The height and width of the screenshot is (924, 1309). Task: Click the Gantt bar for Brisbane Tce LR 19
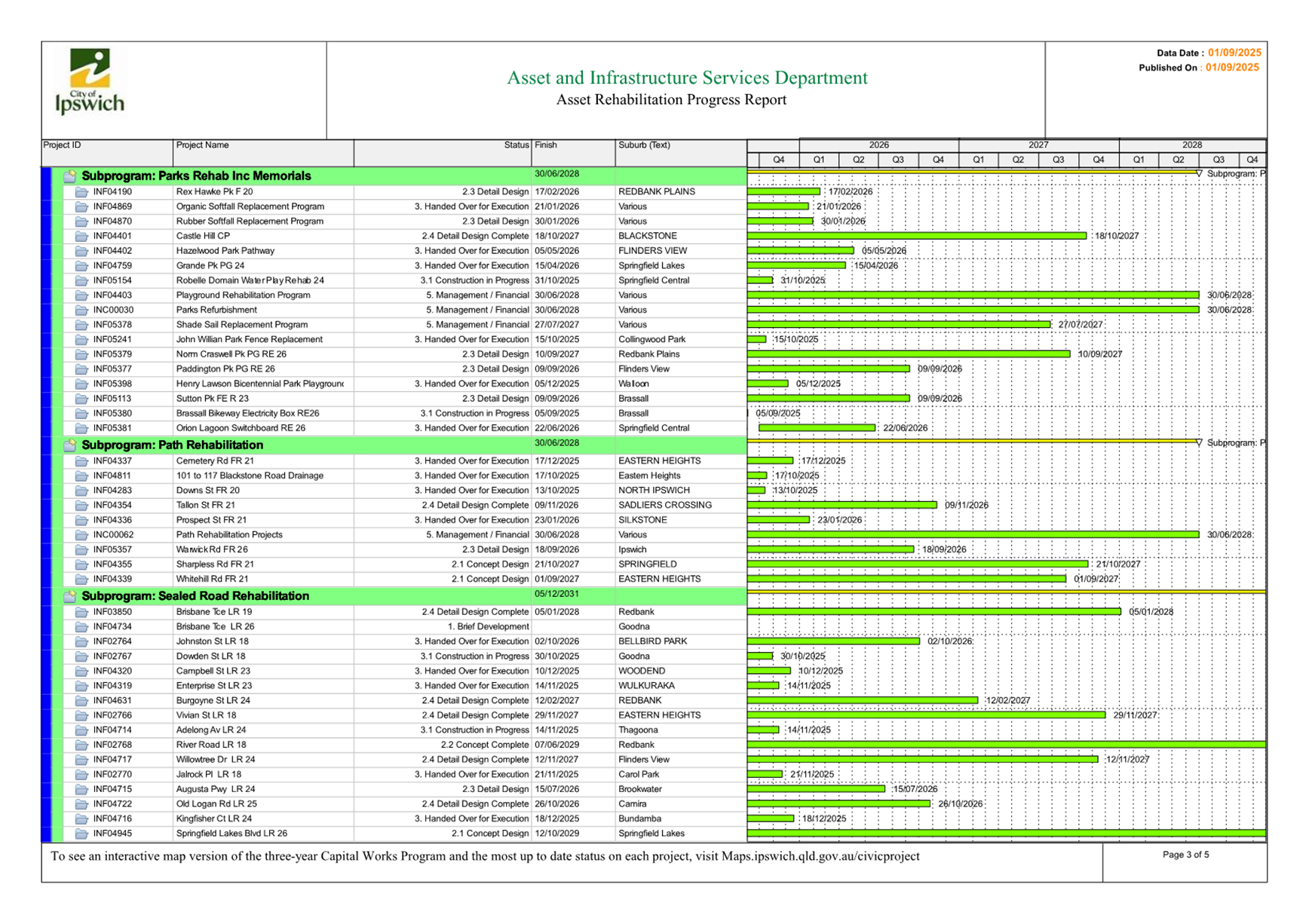[934, 612]
